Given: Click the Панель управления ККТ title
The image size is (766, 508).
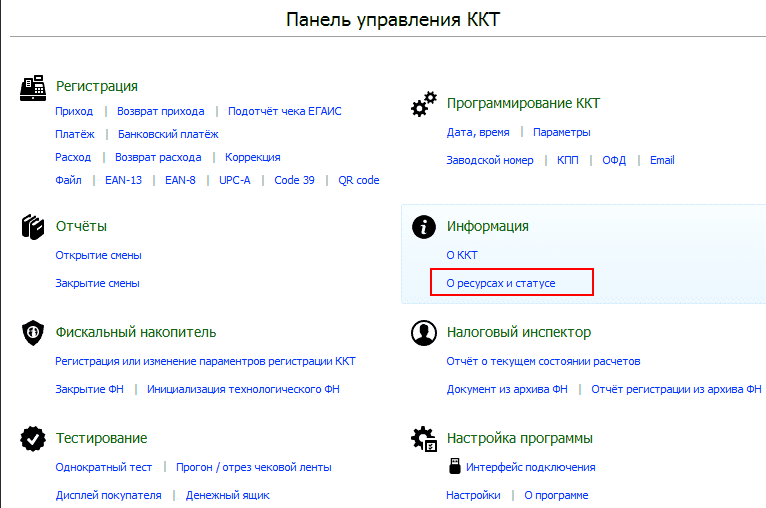Looking at the screenshot, I should (x=393, y=20).
